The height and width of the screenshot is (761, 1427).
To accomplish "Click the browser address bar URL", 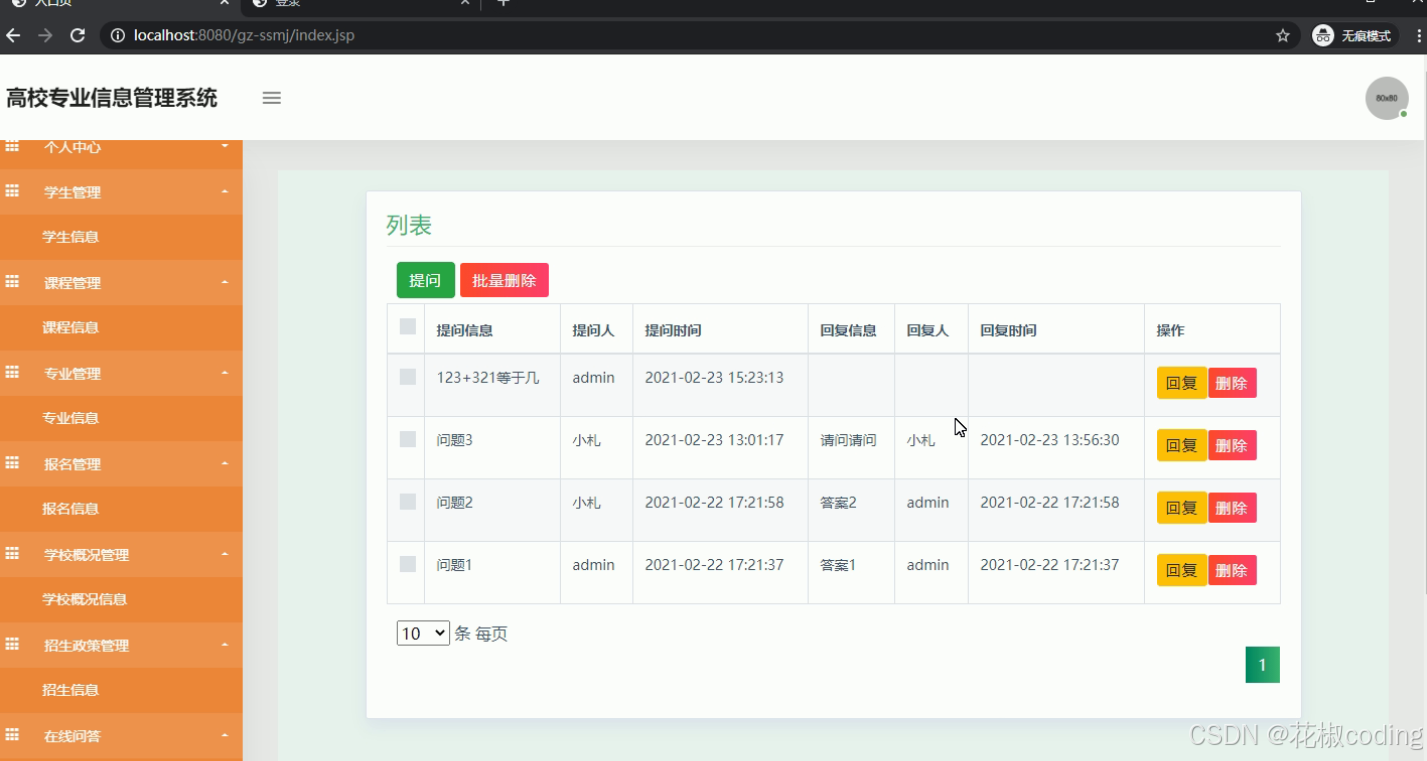I will [244, 35].
